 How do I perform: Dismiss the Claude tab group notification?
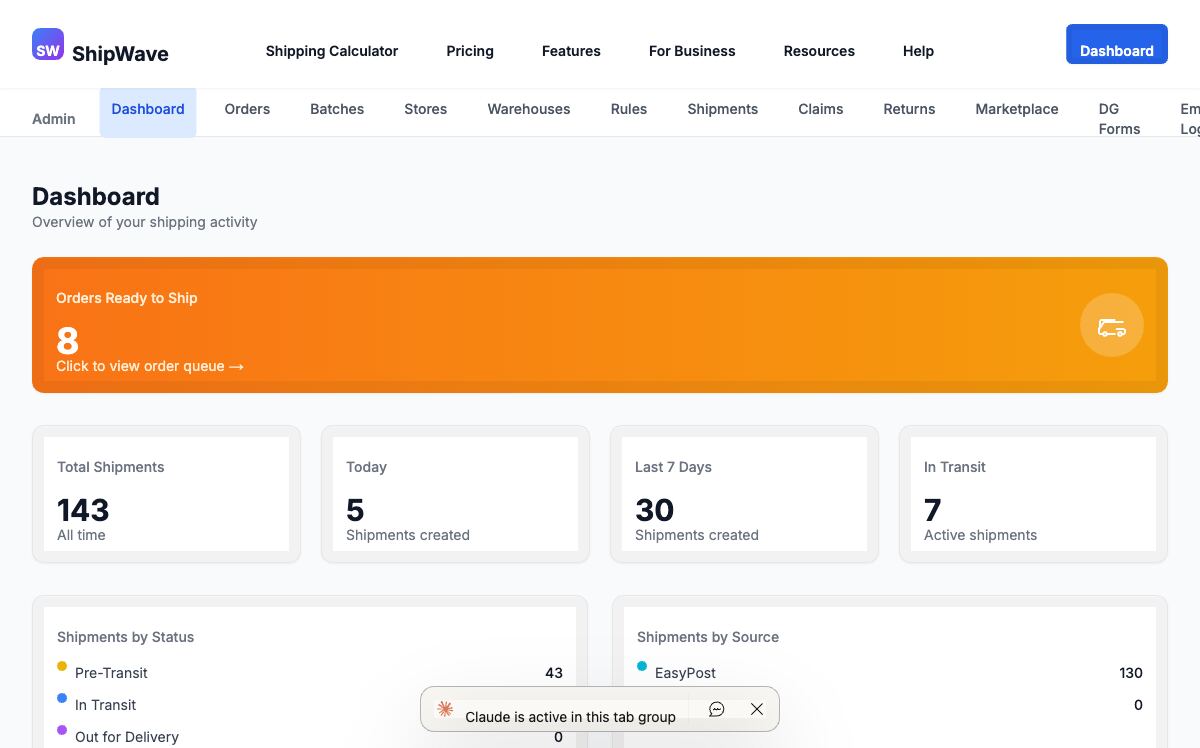click(757, 709)
